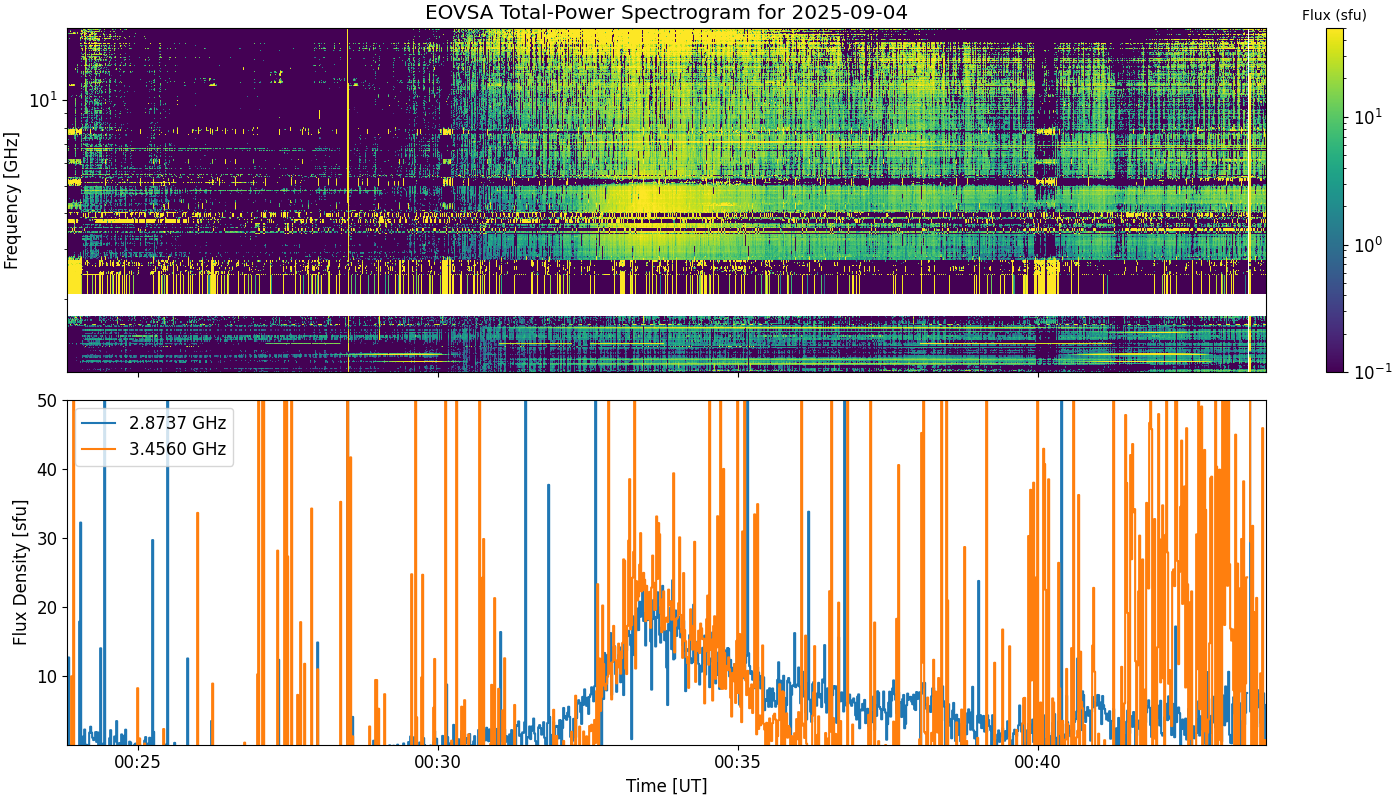Click the 30 tick on flux density axis
Image resolution: width=1400 pixels, height=800 pixels.
50,539
